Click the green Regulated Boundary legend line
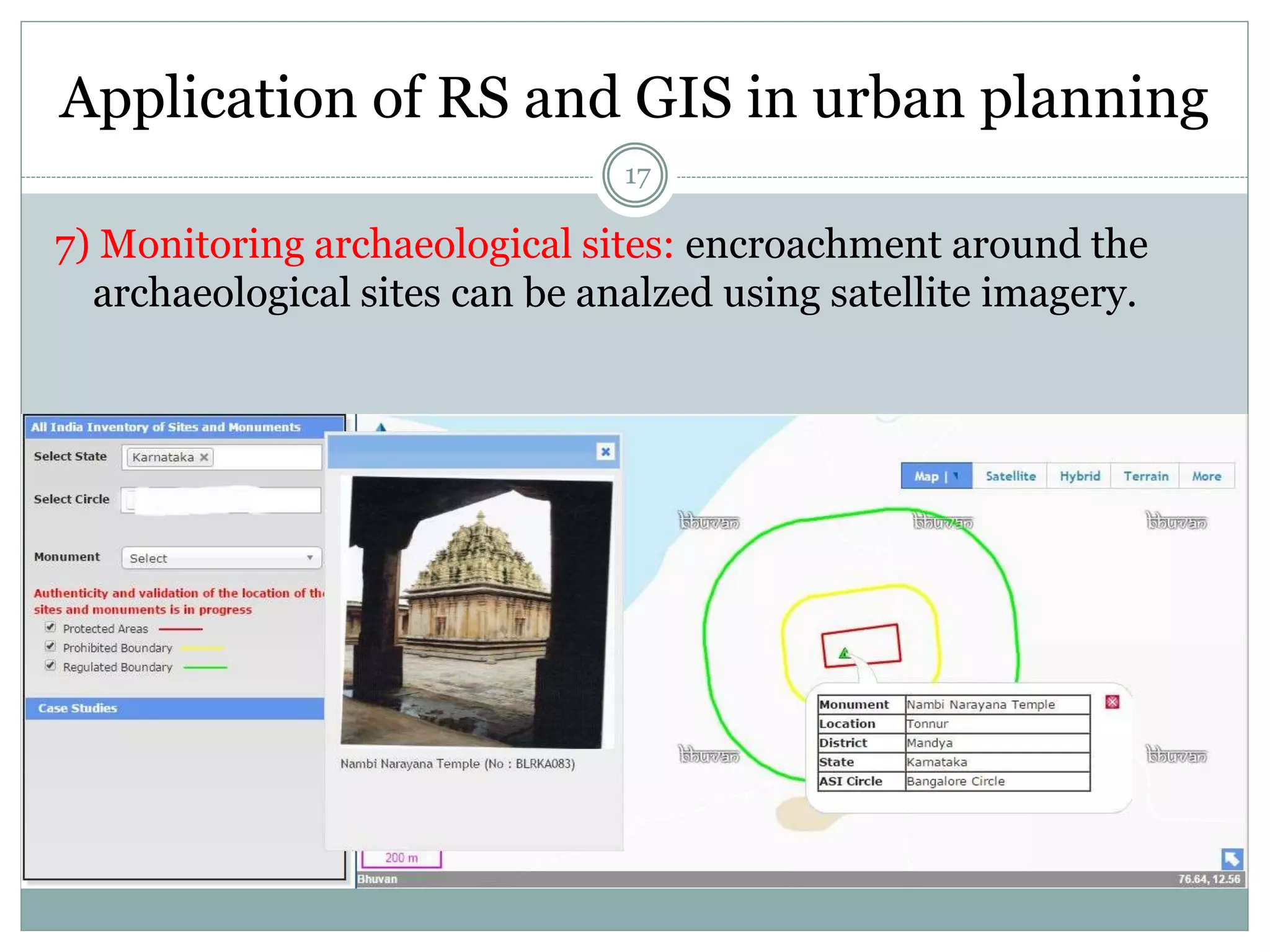1270x952 pixels. tap(205, 668)
